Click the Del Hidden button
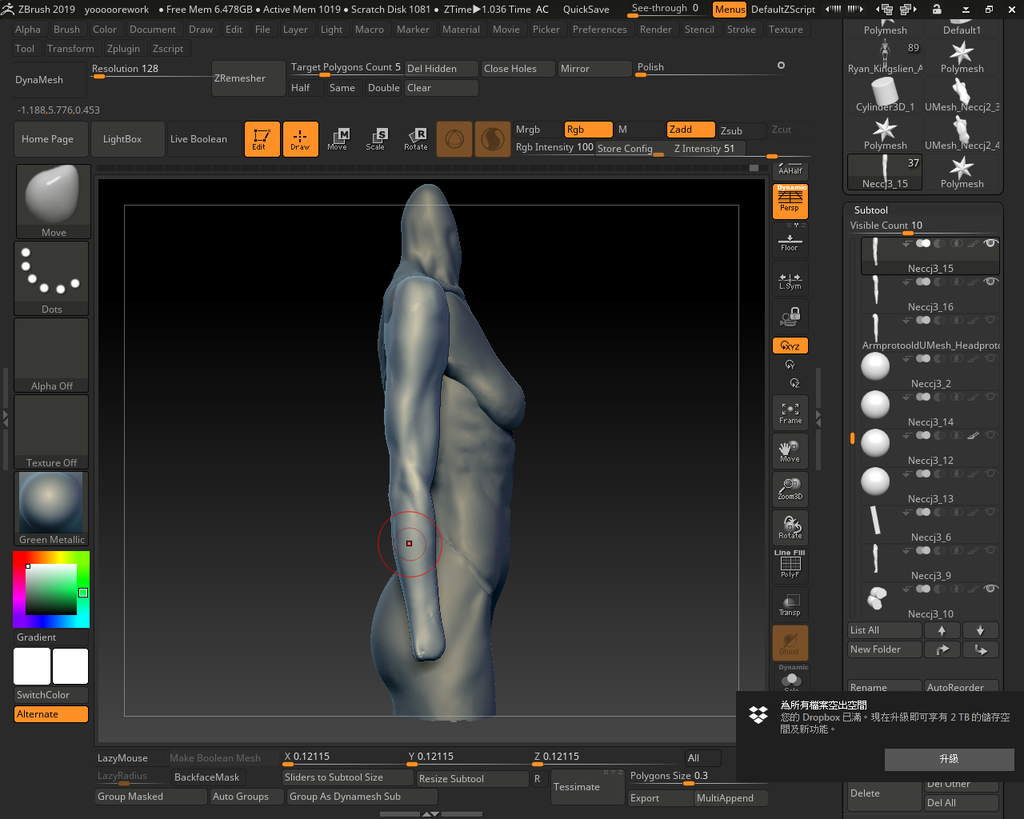Screen dimensions: 1024x819 click(441, 69)
